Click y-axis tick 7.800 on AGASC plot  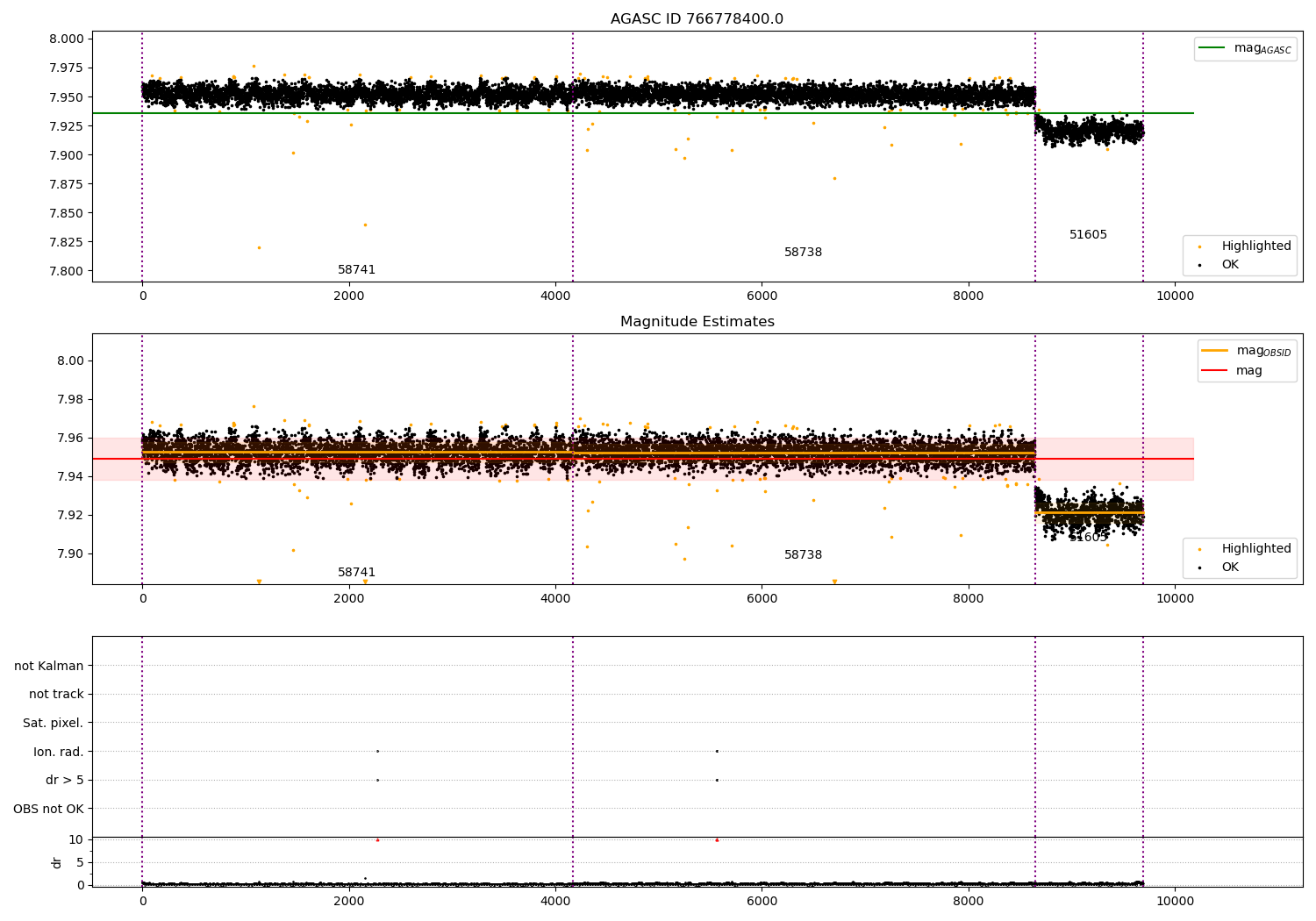click(66, 271)
